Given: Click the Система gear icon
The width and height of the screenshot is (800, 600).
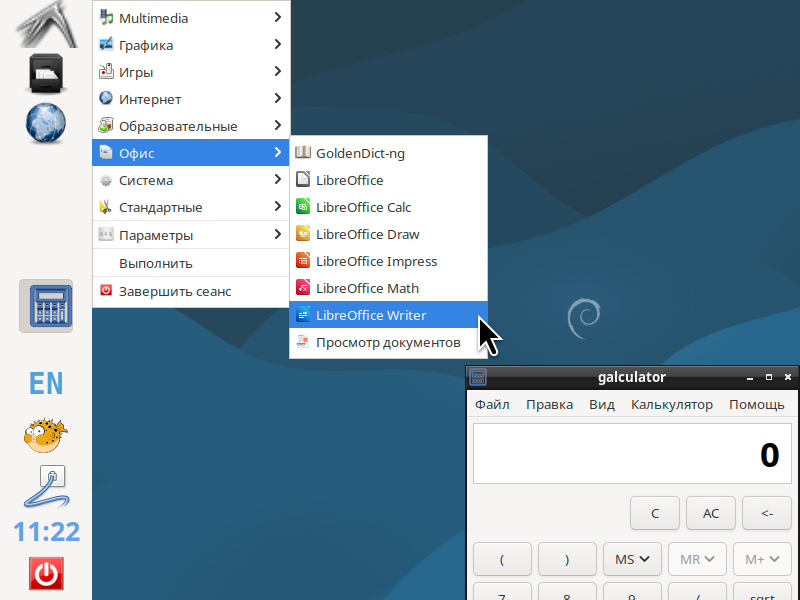Looking at the screenshot, I should [106, 180].
